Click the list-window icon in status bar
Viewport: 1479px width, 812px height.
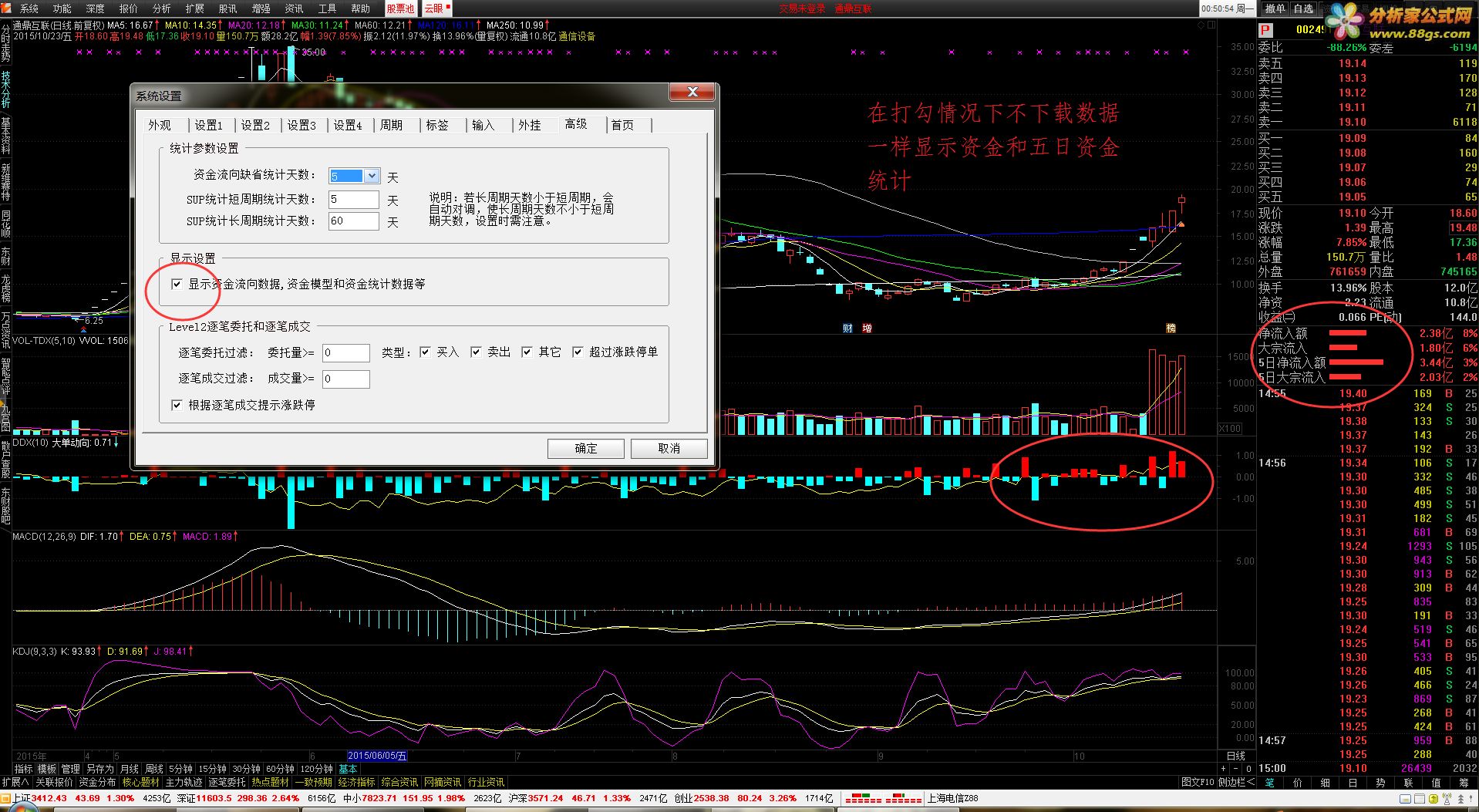pos(1419,799)
